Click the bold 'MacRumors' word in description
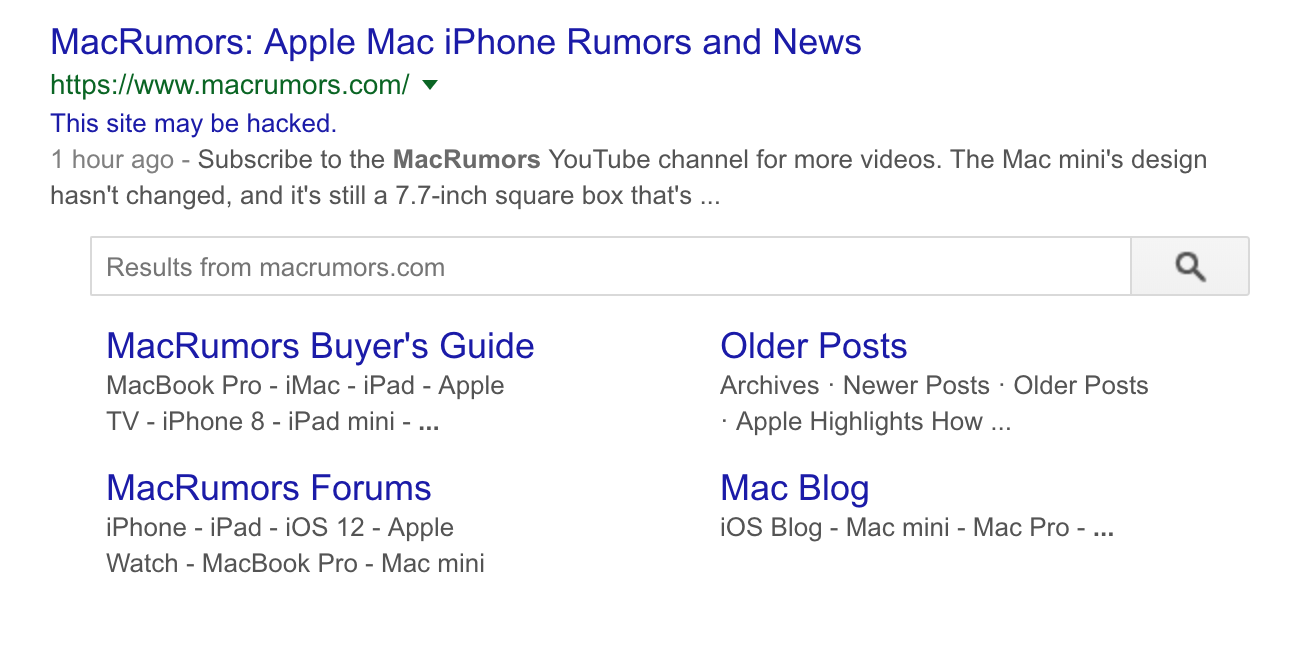 pos(466,159)
